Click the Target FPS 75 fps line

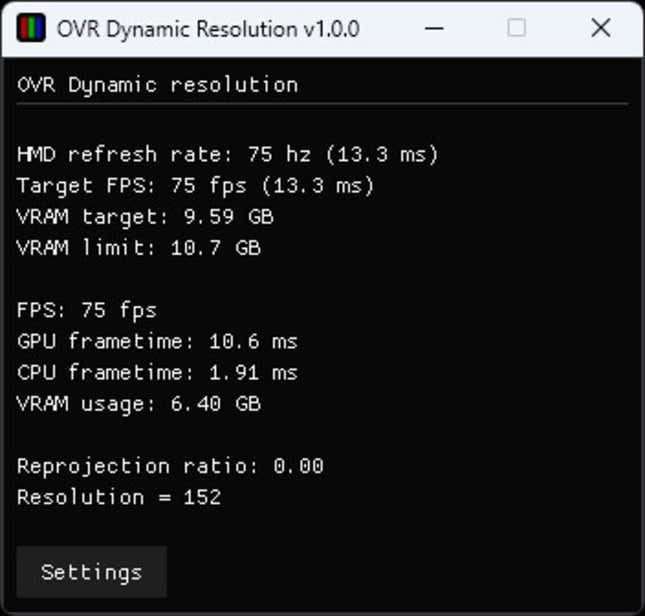(195, 186)
